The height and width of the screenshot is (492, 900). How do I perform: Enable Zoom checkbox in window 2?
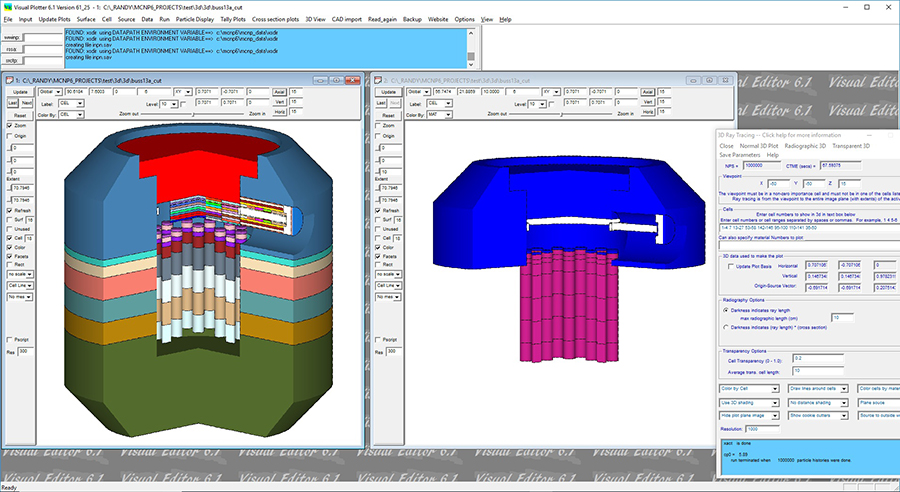378,125
